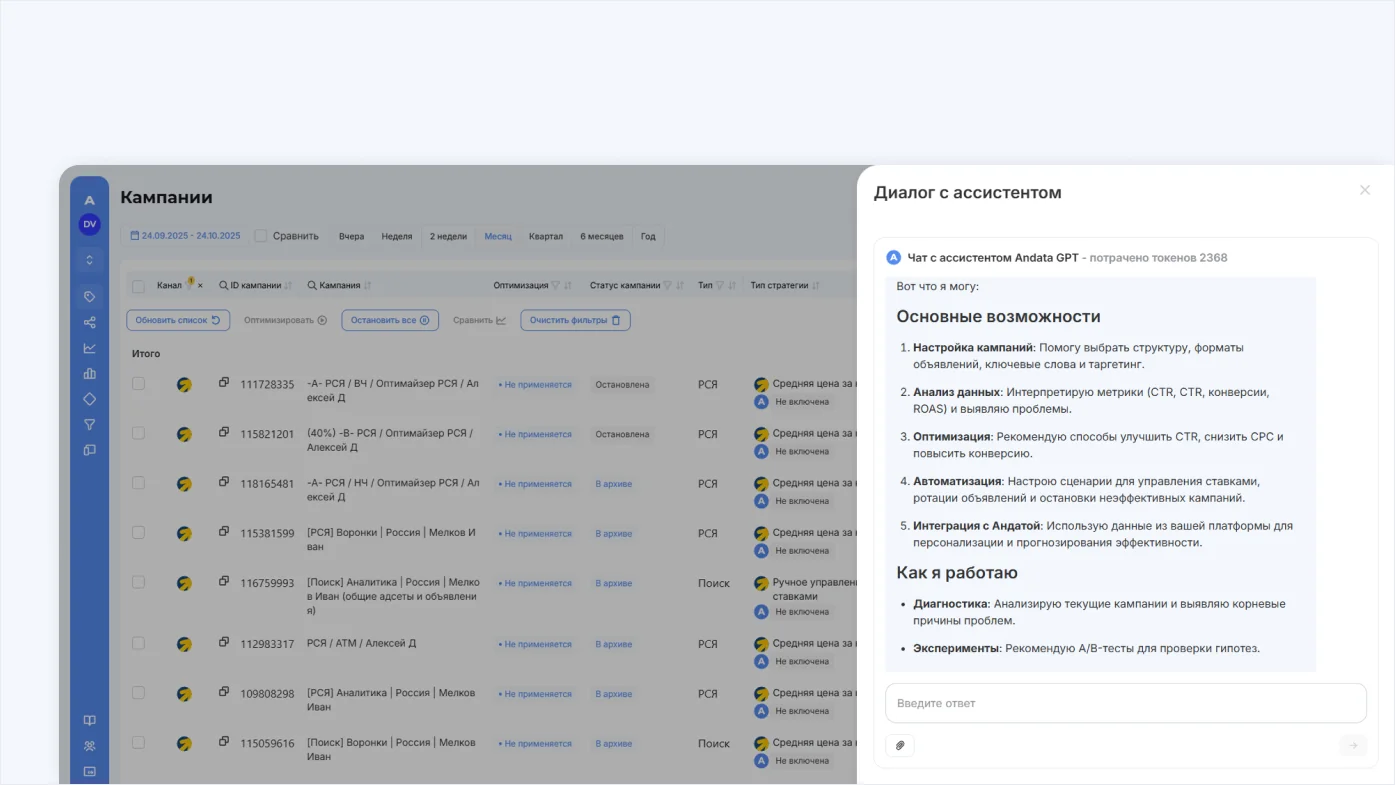Viewport: 1395px width, 785px height.
Task: Click the 'Сравнить' chart button in toolbar
Action: pyautogui.click(x=480, y=320)
